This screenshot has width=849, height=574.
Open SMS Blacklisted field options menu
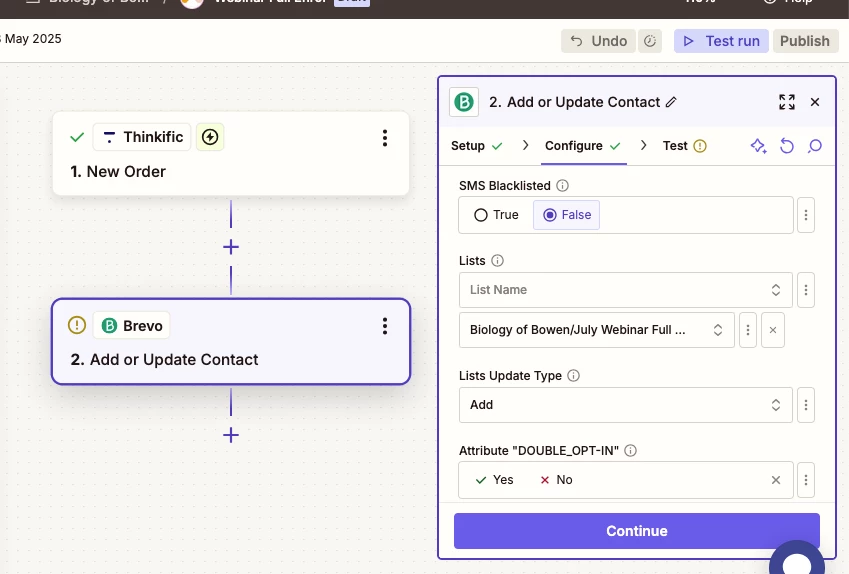pyautogui.click(x=806, y=215)
